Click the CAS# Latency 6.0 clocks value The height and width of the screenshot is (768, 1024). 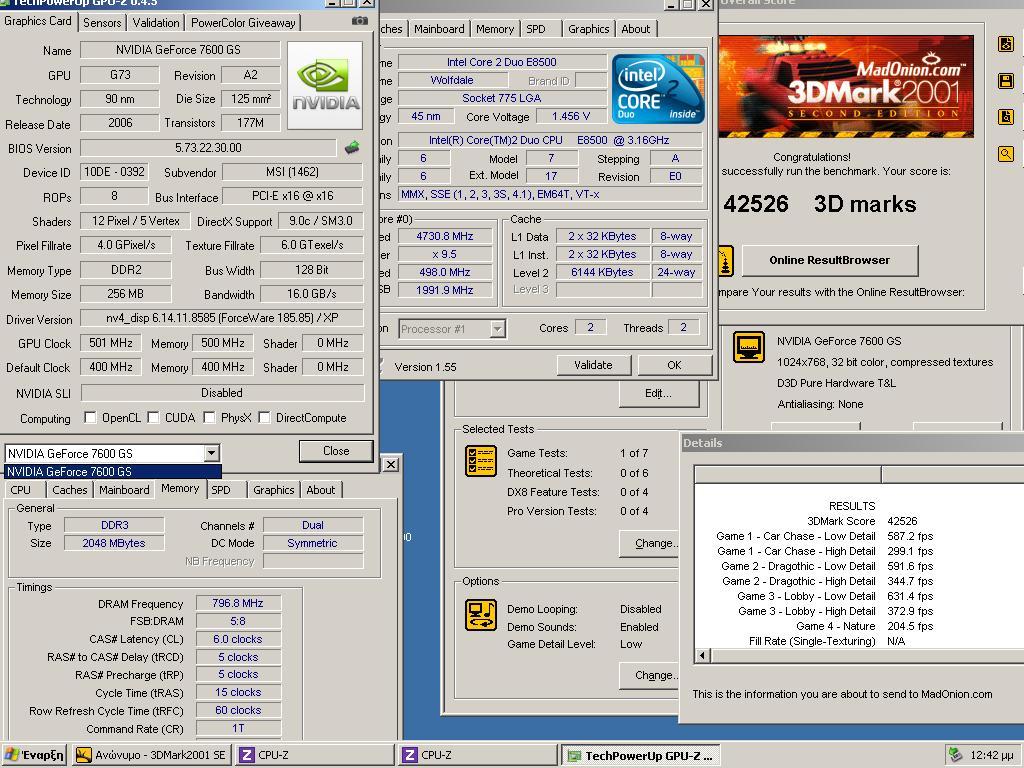coord(238,639)
